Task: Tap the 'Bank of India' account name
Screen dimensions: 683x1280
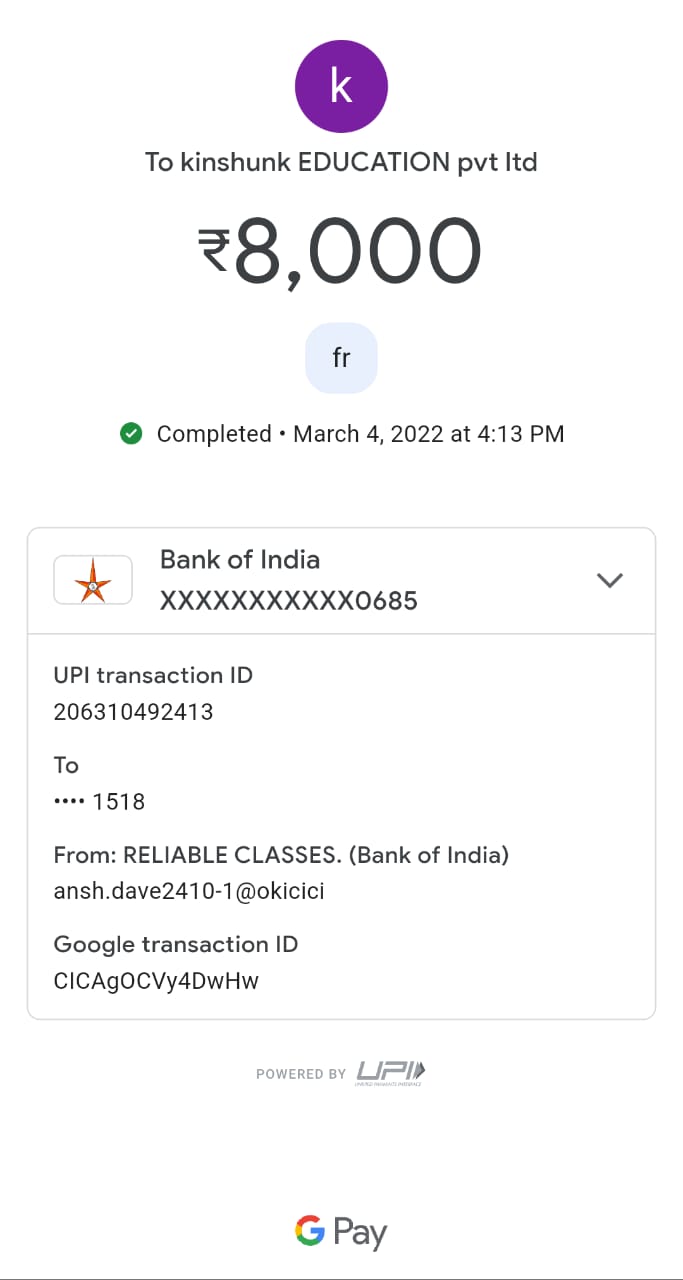Action: tap(240, 559)
